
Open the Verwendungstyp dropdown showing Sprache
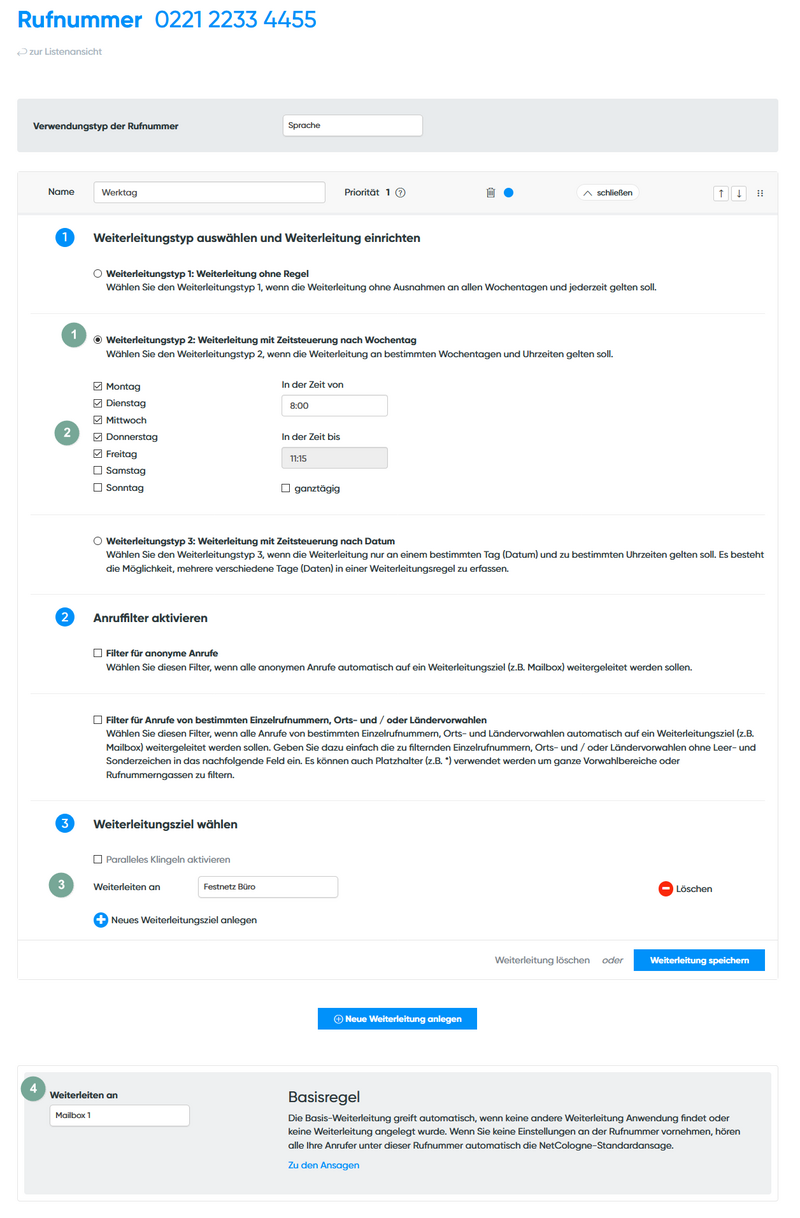tap(352, 125)
